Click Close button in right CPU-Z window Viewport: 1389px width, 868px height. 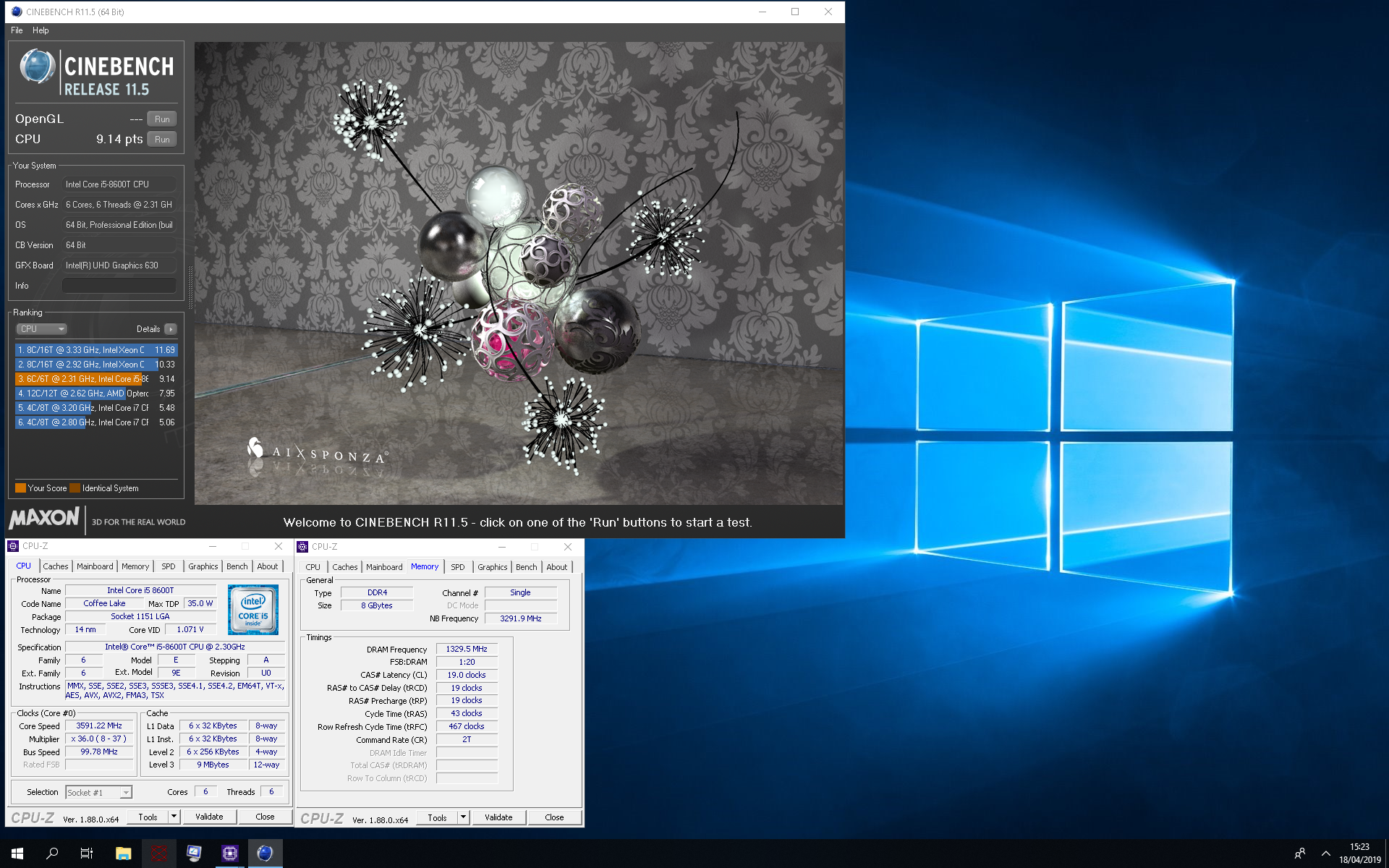tap(554, 817)
